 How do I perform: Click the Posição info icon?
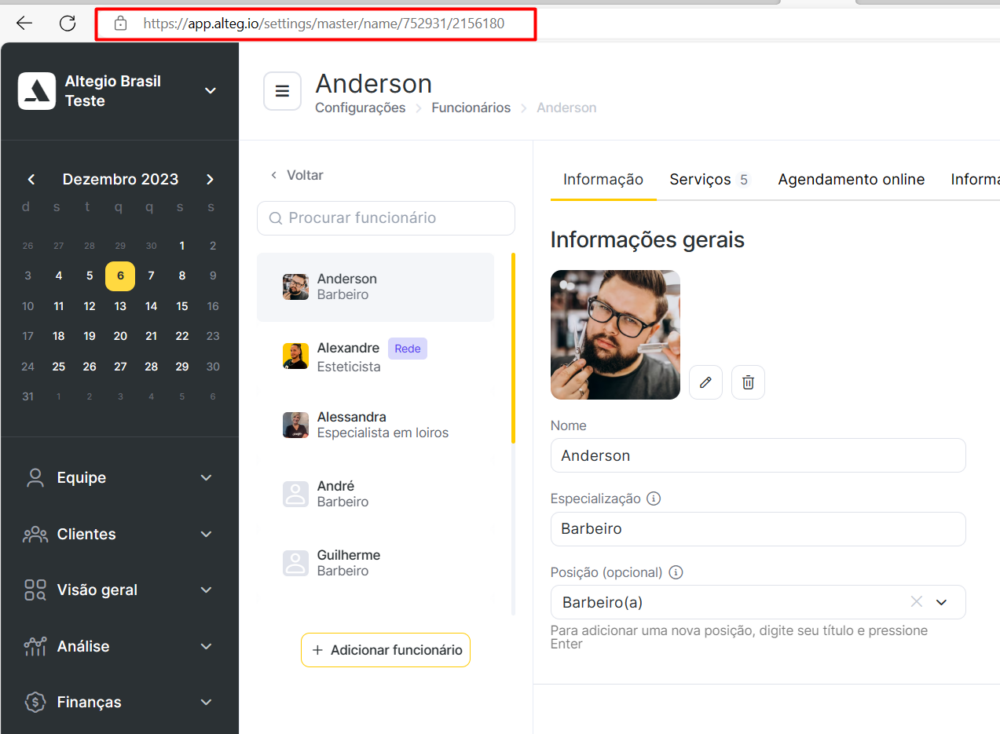tap(676, 572)
